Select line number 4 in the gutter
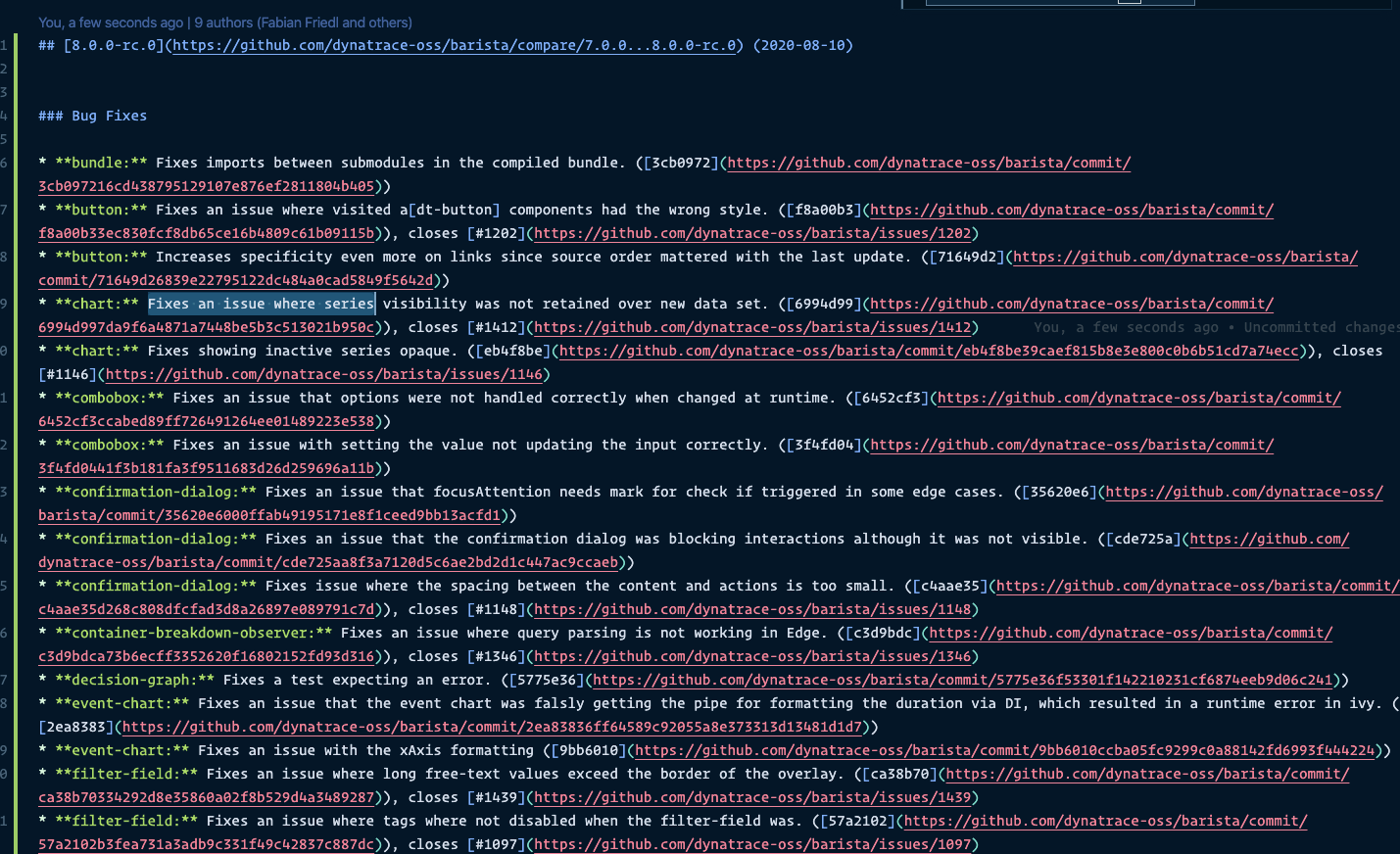 [x=4, y=115]
